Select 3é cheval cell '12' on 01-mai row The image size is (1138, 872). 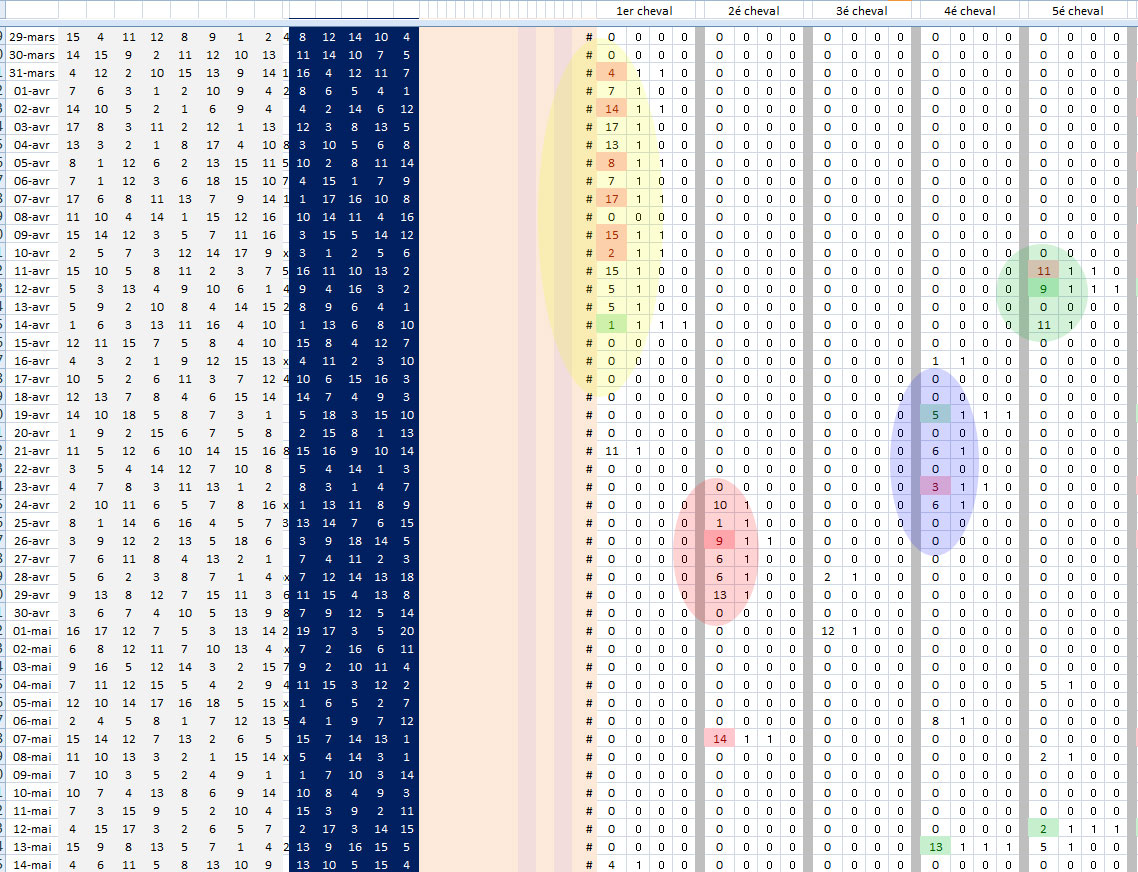pos(827,631)
